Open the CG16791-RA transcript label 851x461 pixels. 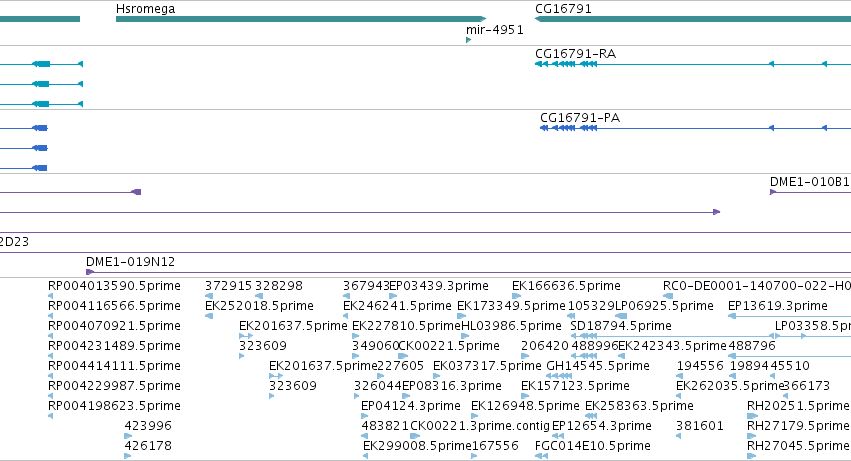[575, 54]
